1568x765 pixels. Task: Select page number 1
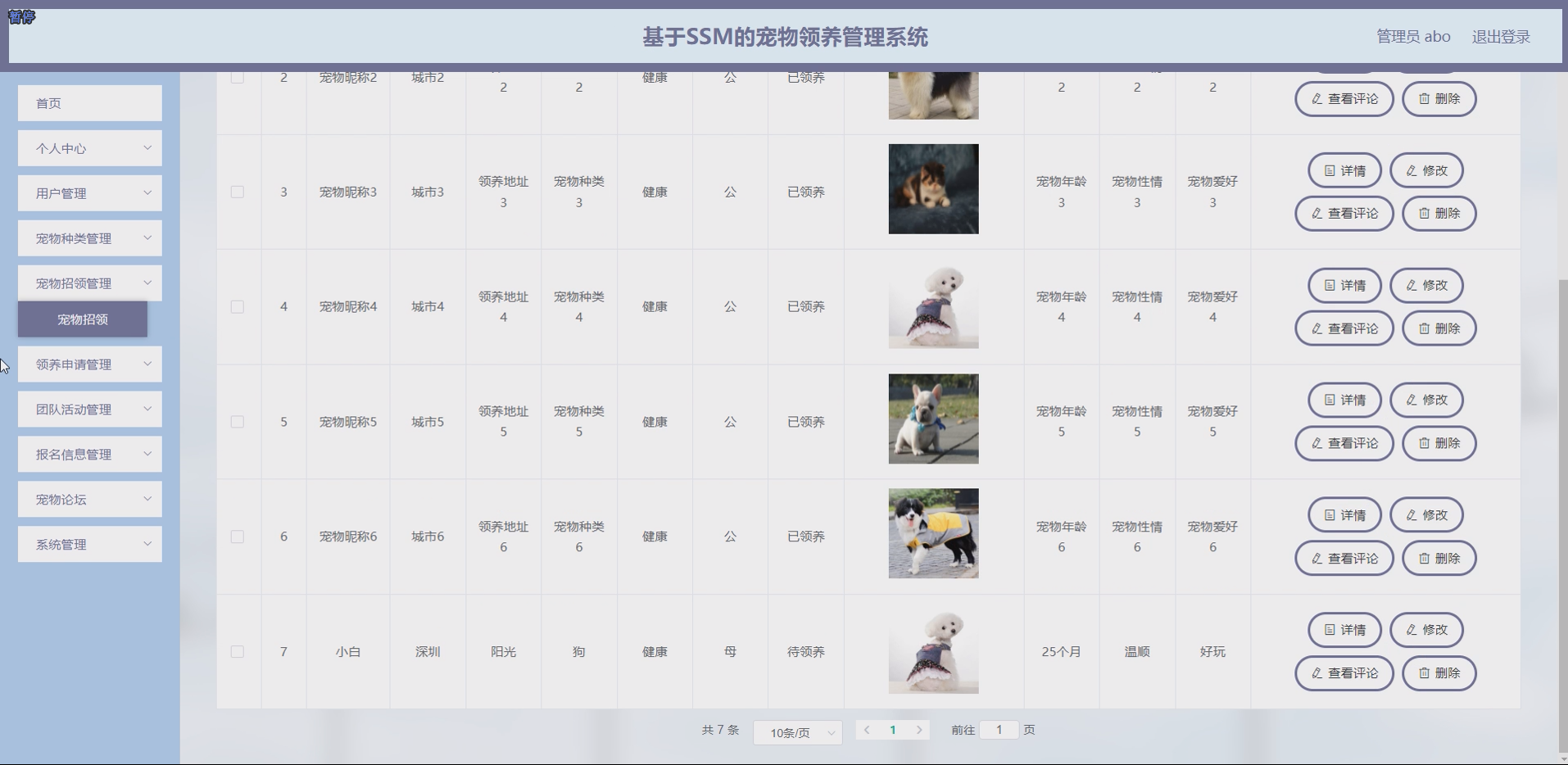coord(893,730)
